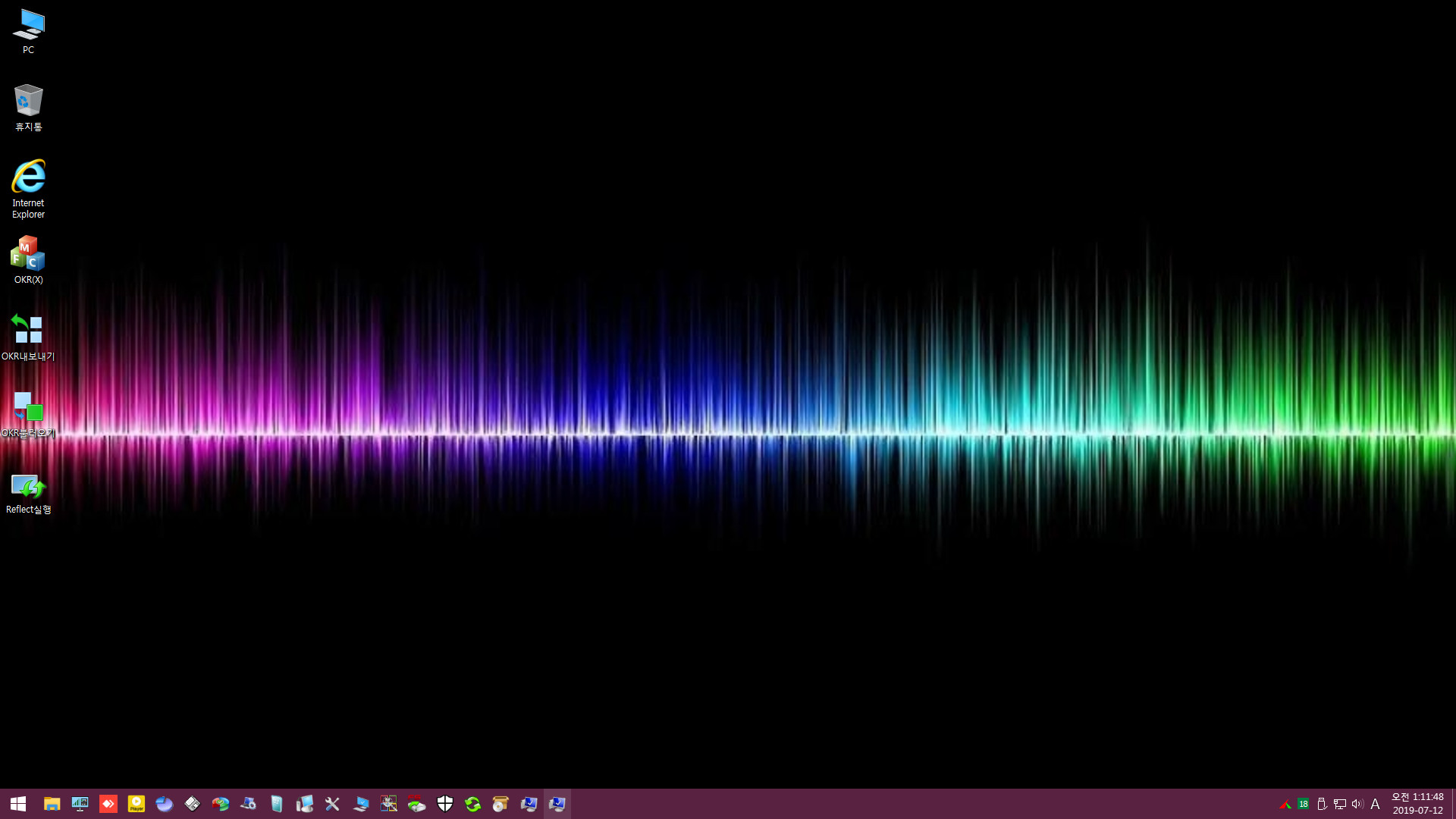The width and height of the screenshot is (1456, 819).
Task: Open the black-and-white shield taskbar icon
Action: (x=445, y=804)
